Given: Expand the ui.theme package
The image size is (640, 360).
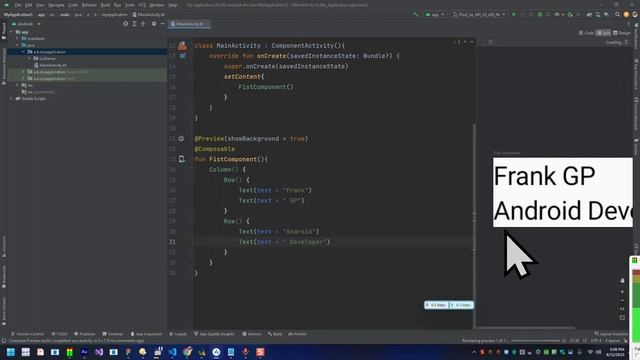Looking at the screenshot, I should tap(29, 58).
